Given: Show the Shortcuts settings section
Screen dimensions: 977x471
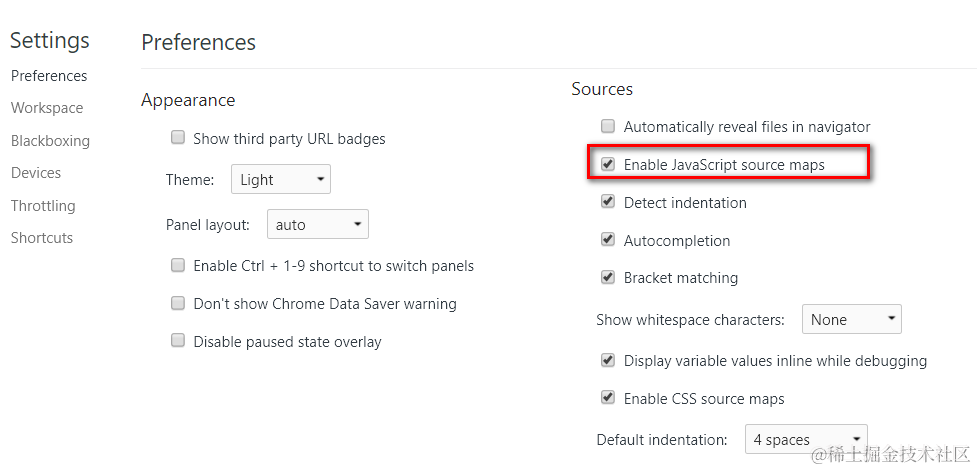Looking at the screenshot, I should point(42,238).
